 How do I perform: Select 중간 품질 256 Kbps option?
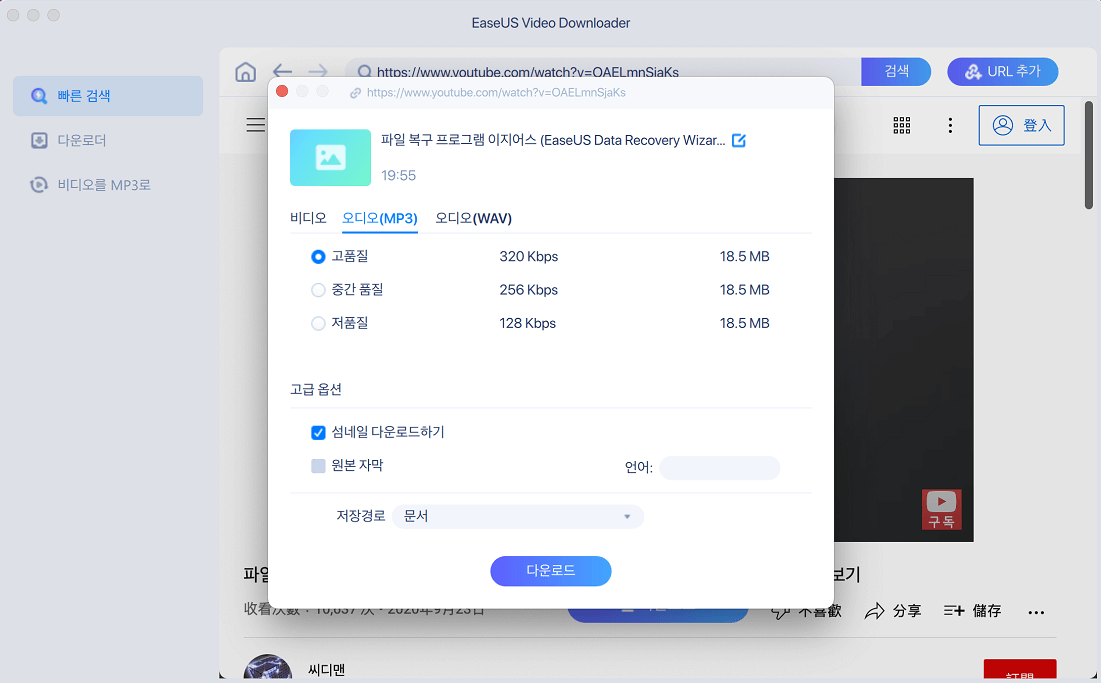click(318, 290)
